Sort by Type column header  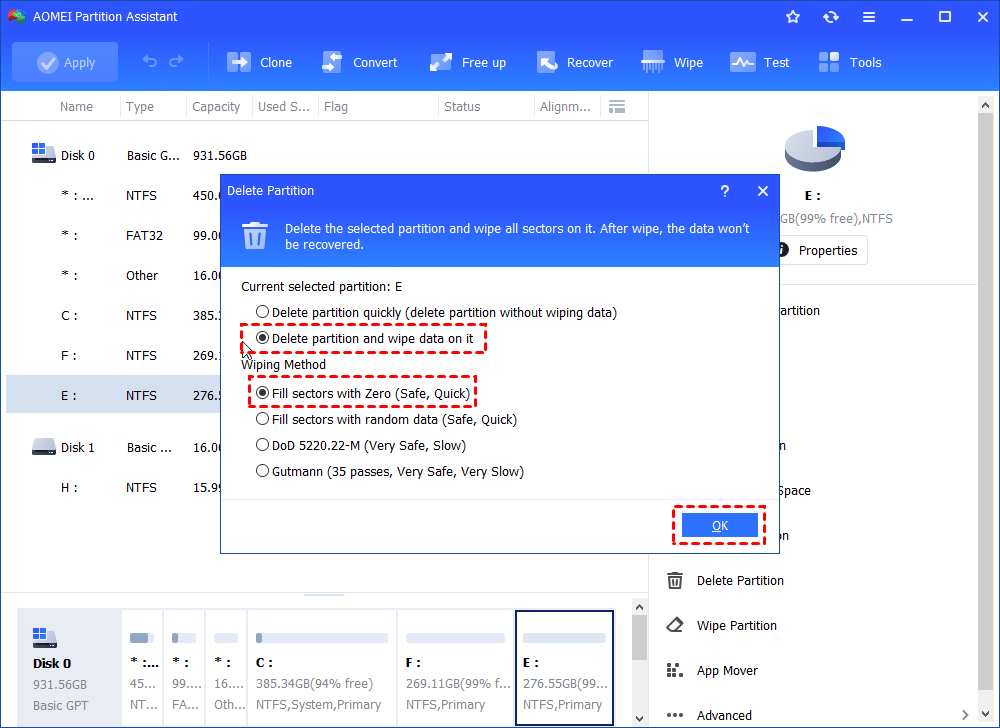[x=140, y=106]
